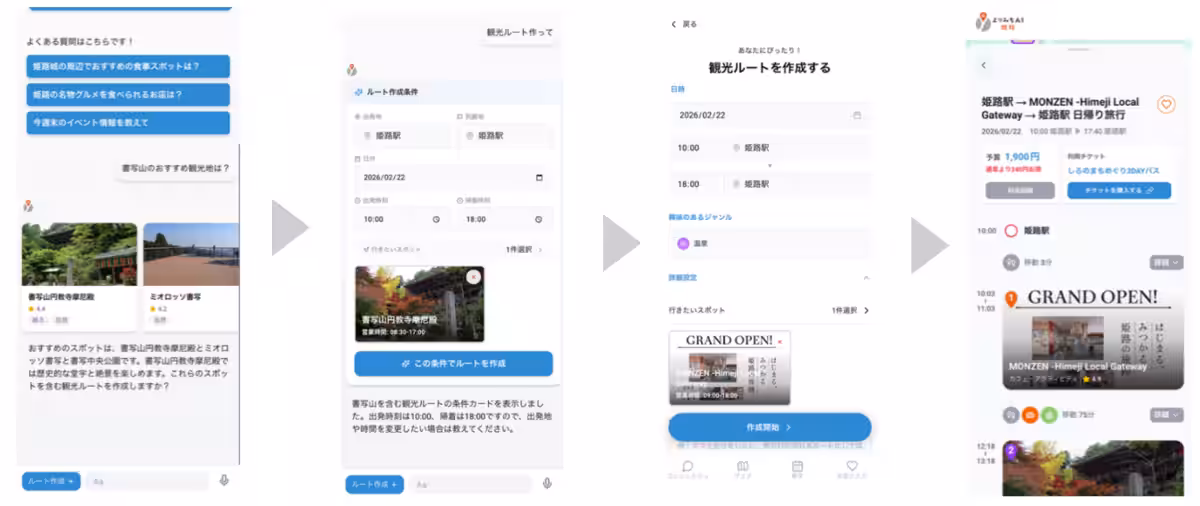Click the 1,900円 budget amount
The width and height of the screenshot is (1200, 506).
[x=1022, y=157]
